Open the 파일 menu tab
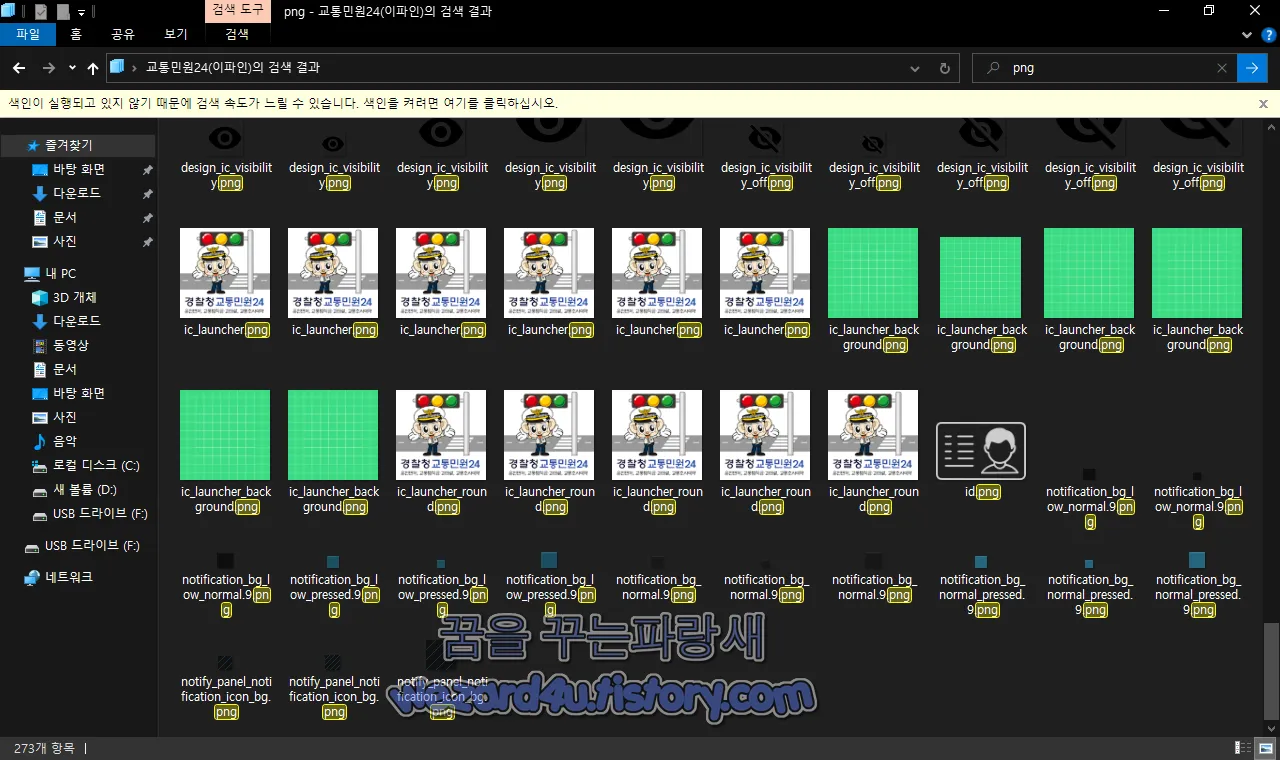 click(27, 34)
